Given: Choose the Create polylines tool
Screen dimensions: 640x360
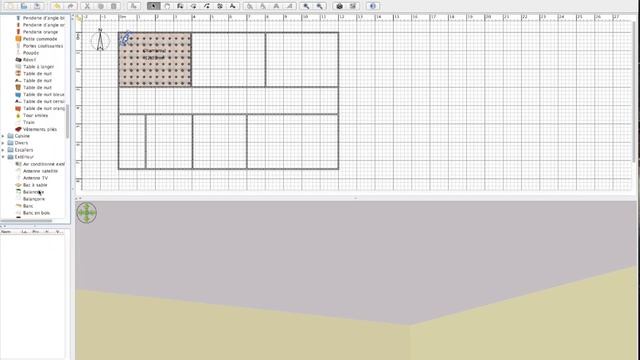Looking at the screenshot, I should (x=207, y=6).
